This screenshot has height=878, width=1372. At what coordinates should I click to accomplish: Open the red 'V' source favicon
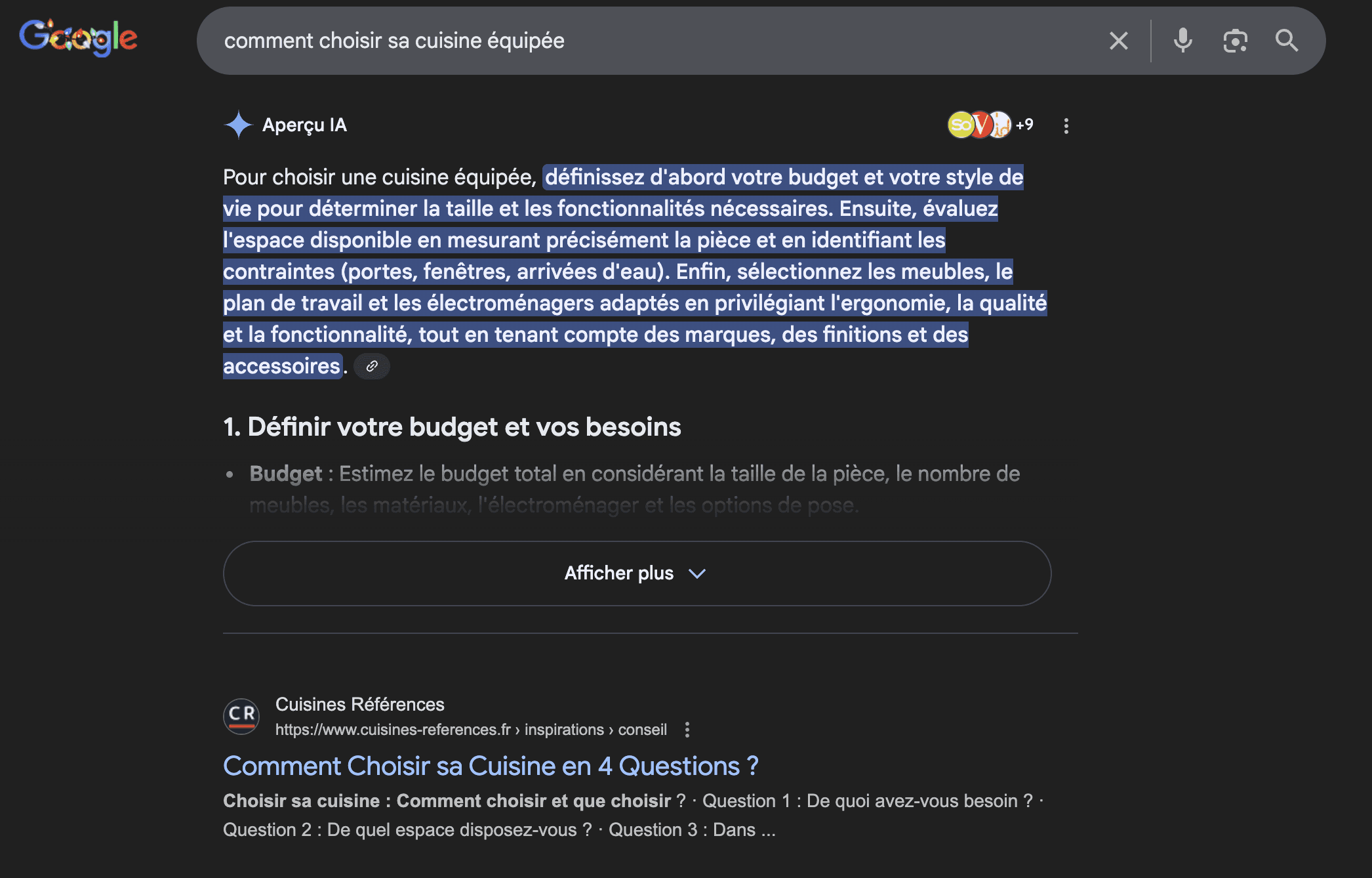(x=980, y=125)
